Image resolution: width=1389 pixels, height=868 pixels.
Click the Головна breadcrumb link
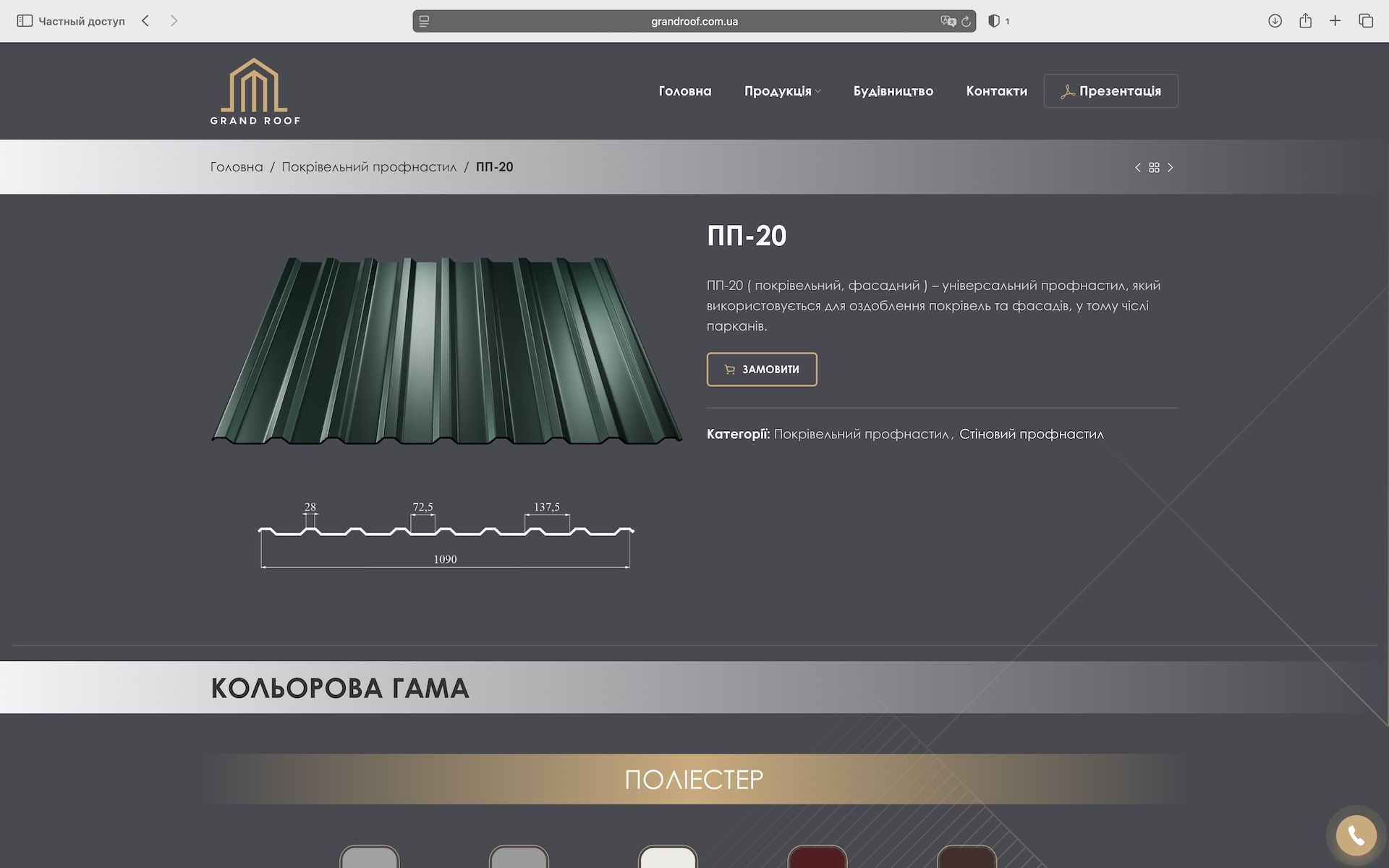(237, 167)
